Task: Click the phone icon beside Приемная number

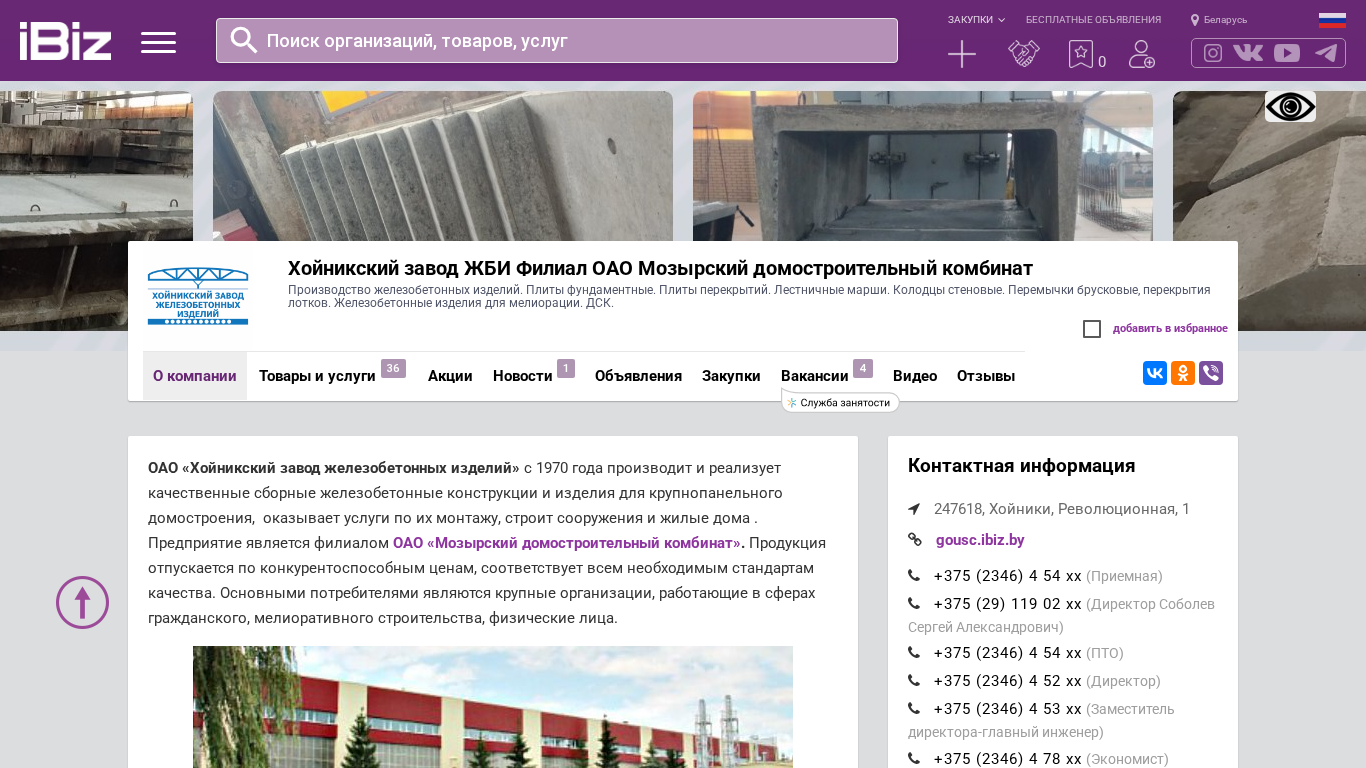Action: click(x=914, y=576)
